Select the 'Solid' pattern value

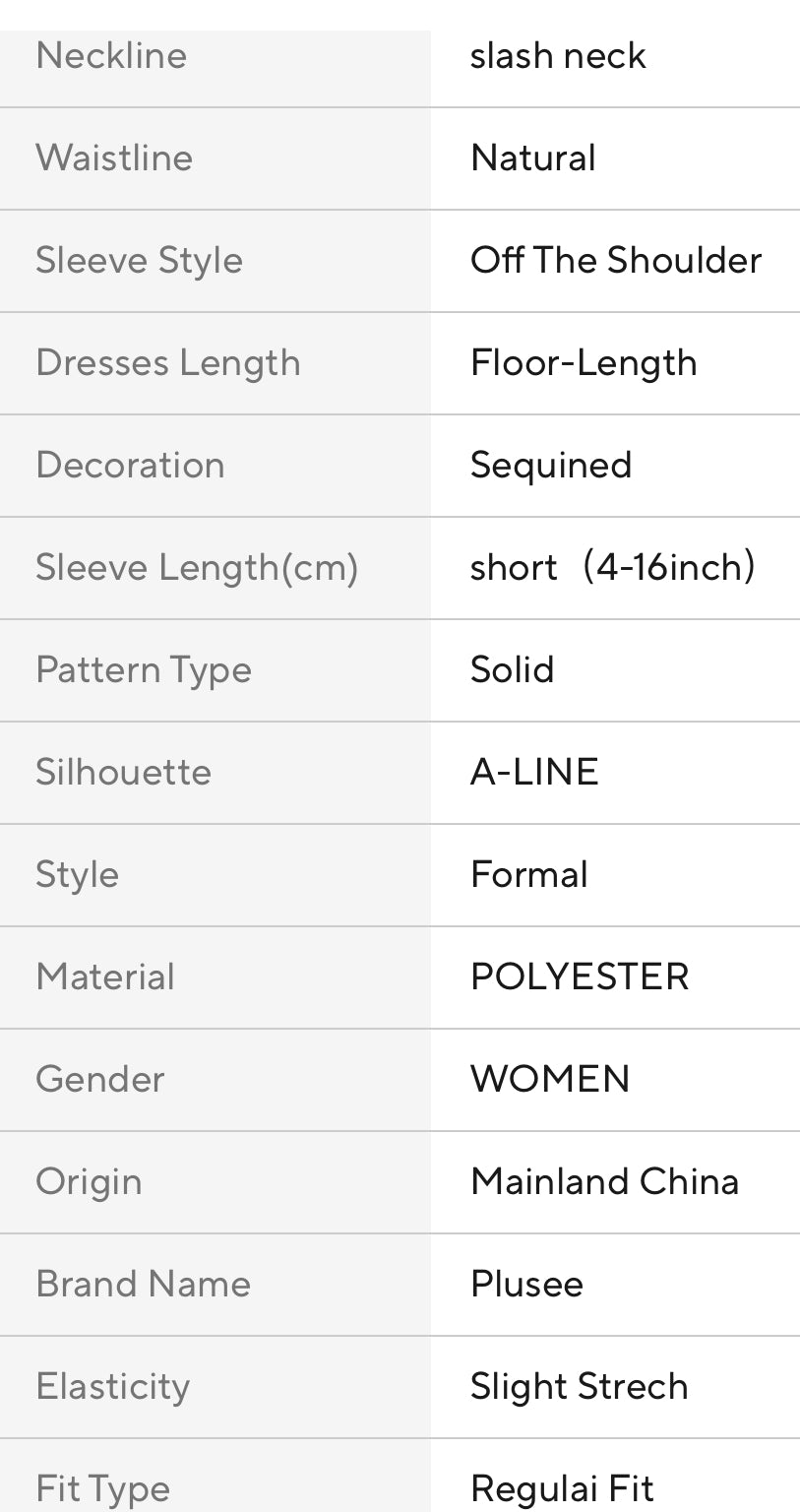click(x=512, y=670)
